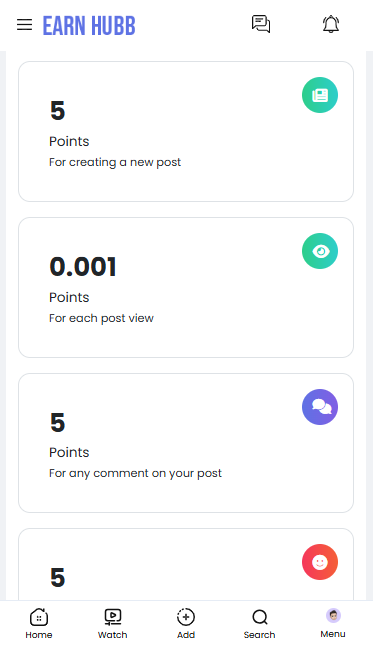
Task: Tap the Add plus button
Action: coord(186,623)
